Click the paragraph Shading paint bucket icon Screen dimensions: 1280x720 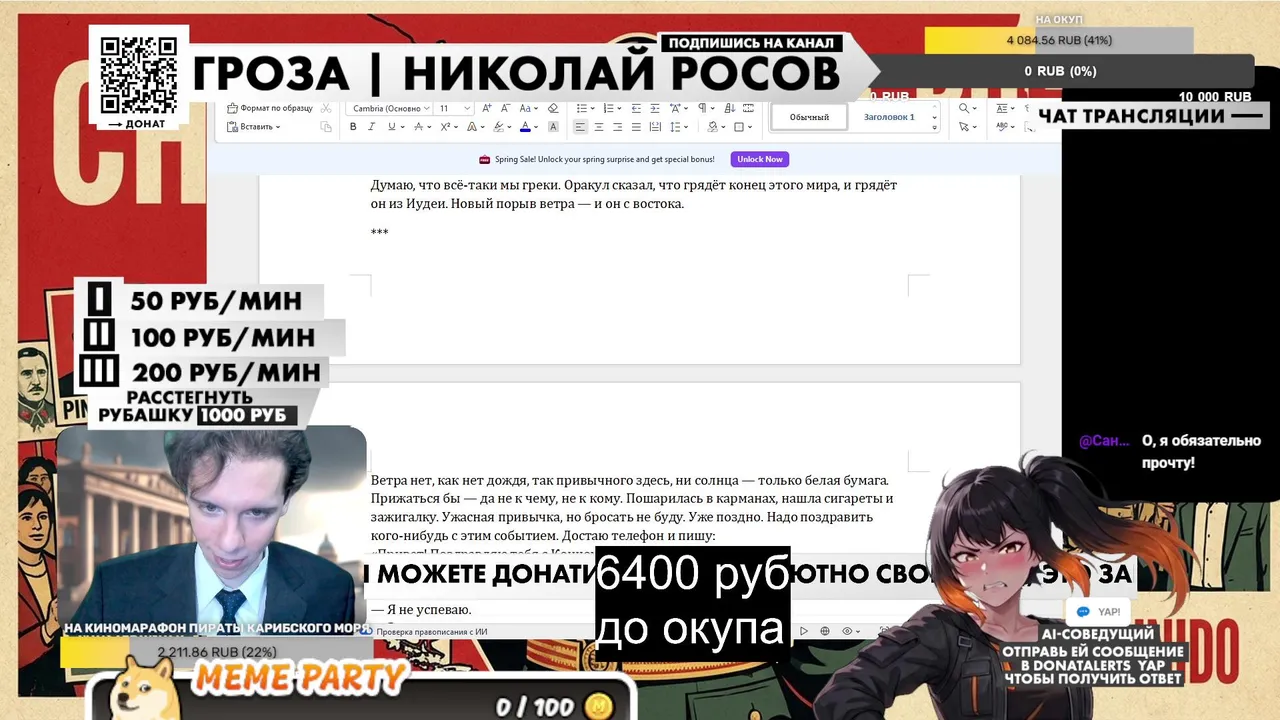click(x=713, y=127)
